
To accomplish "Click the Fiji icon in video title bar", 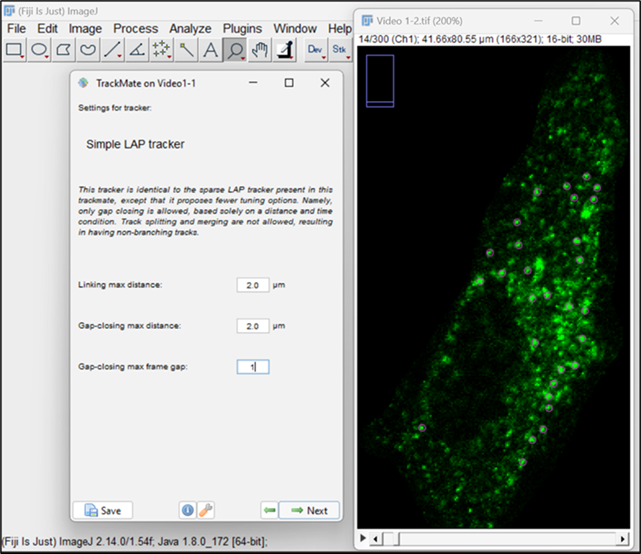I will pos(368,20).
